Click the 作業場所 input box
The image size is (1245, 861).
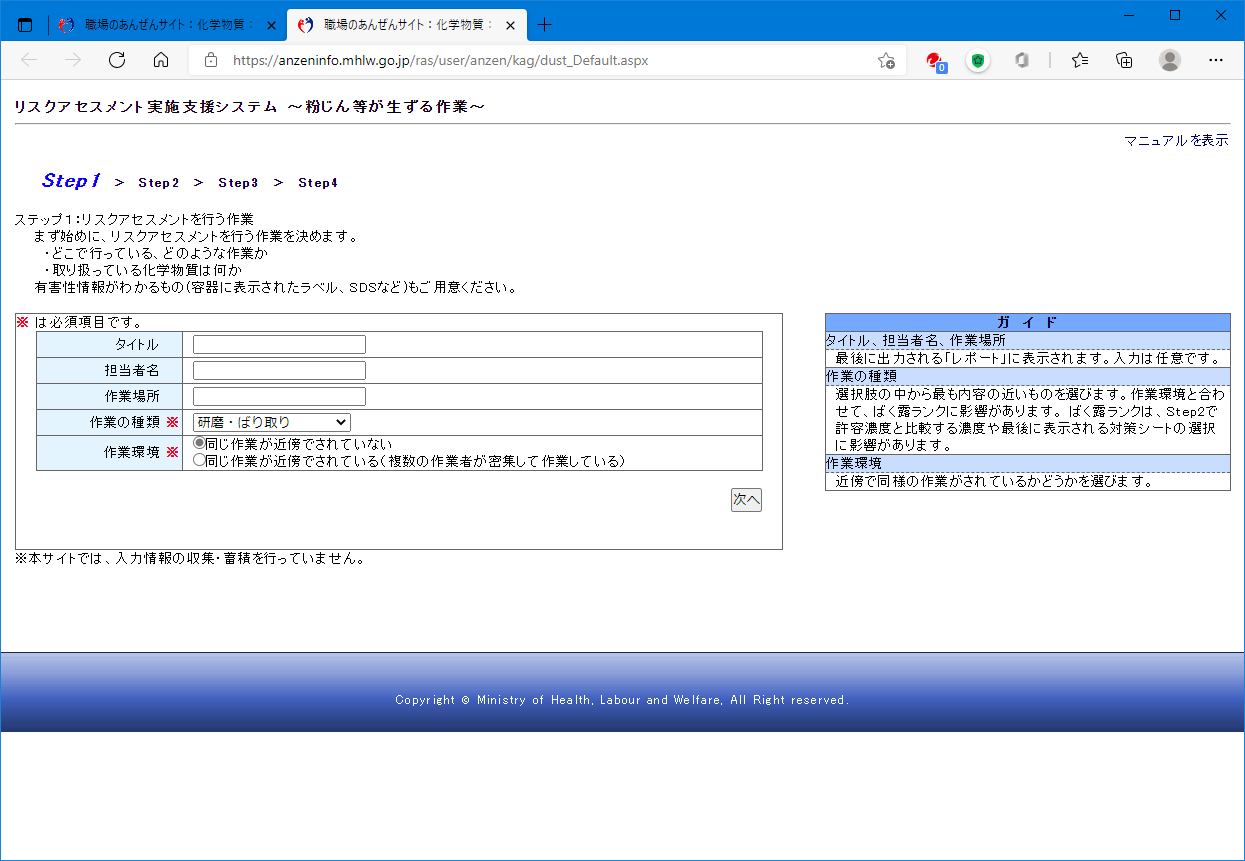click(x=279, y=397)
